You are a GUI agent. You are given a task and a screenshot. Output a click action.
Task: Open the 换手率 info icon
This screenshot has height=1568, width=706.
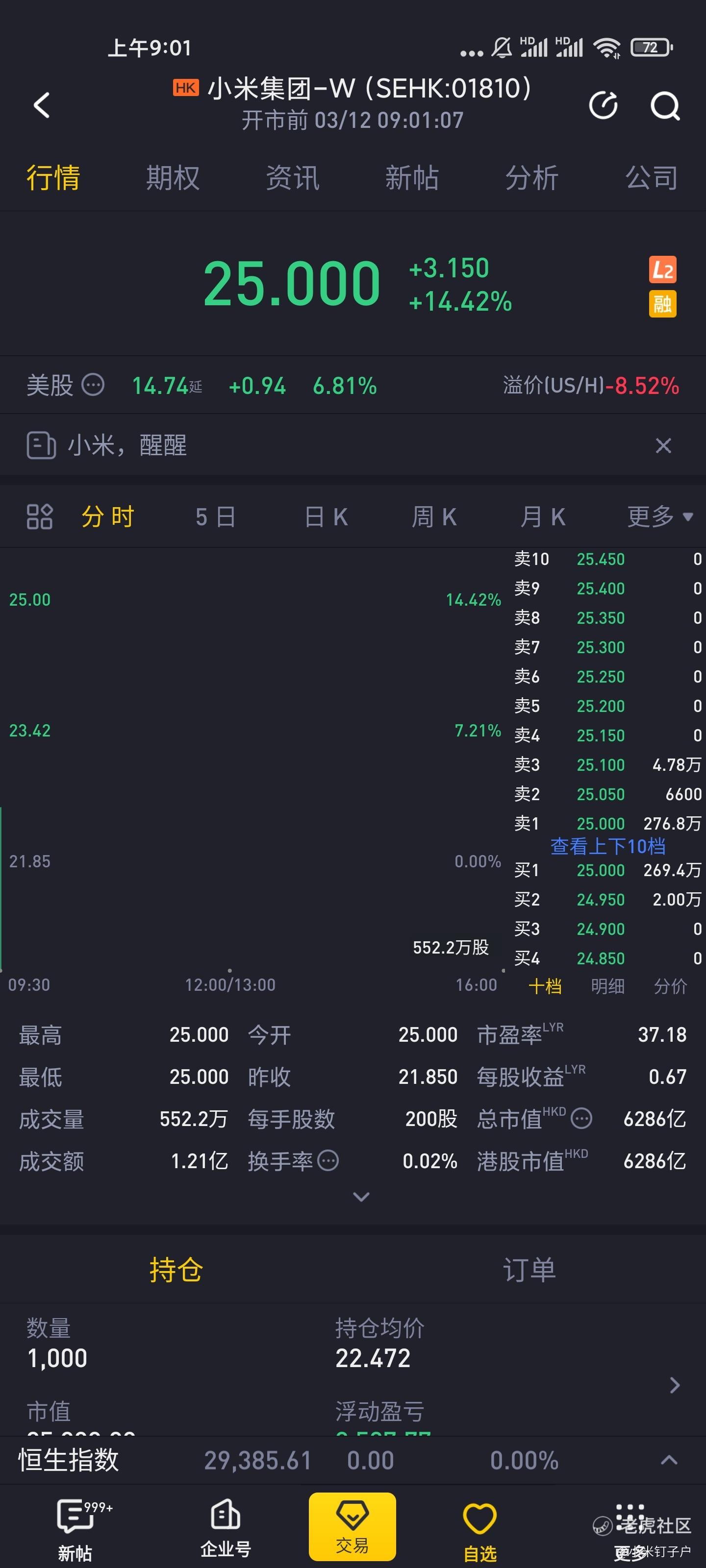pos(328,1160)
